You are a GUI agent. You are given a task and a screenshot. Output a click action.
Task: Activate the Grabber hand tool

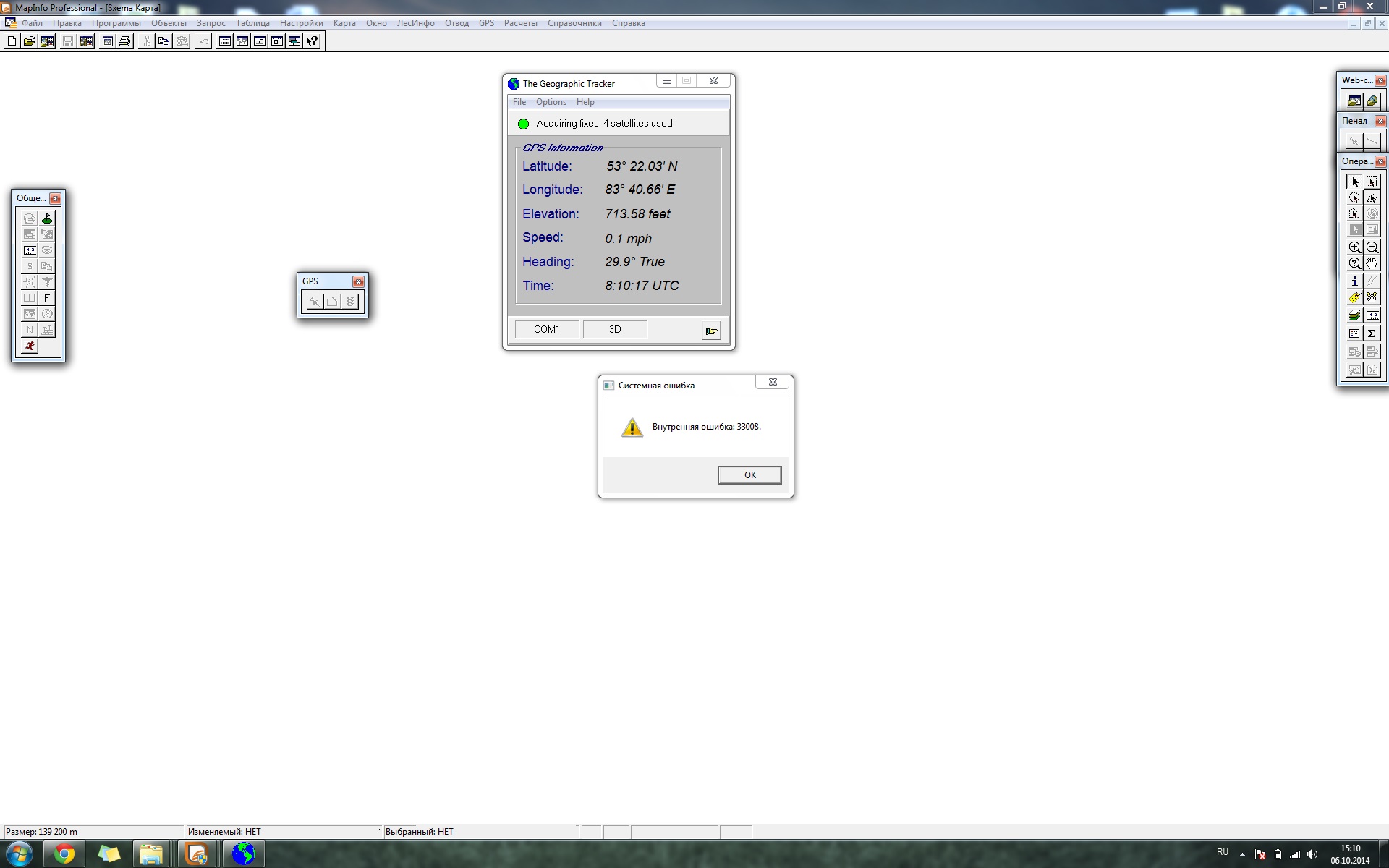[x=1372, y=264]
